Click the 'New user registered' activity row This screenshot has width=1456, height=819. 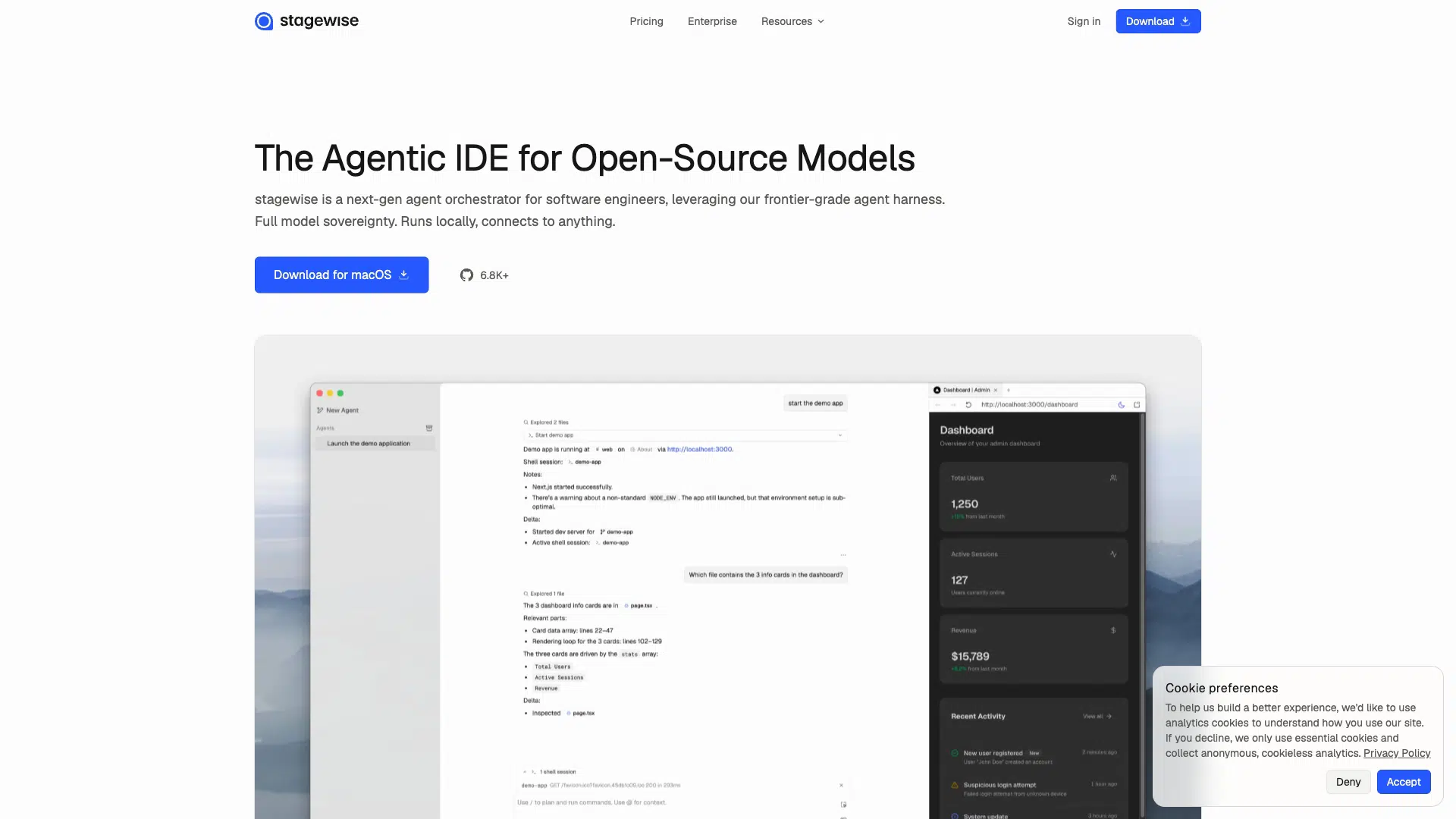[1034, 757]
